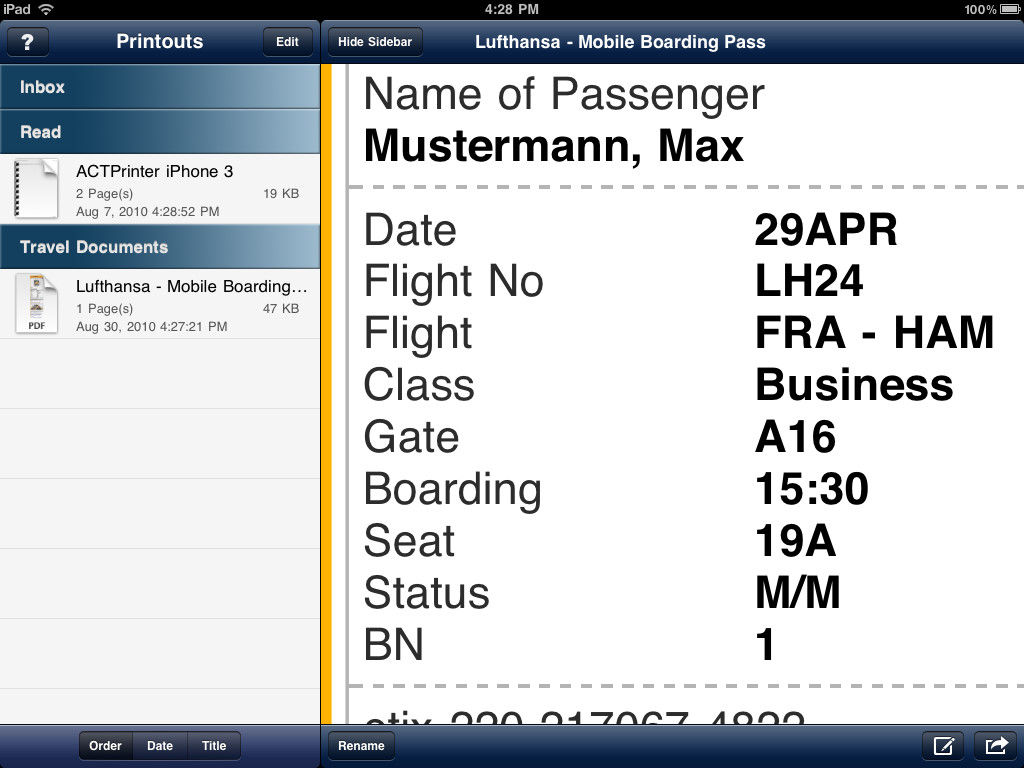Collapse the Travel Documents section header
The image size is (1024, 768).
(x=160, y=247)
